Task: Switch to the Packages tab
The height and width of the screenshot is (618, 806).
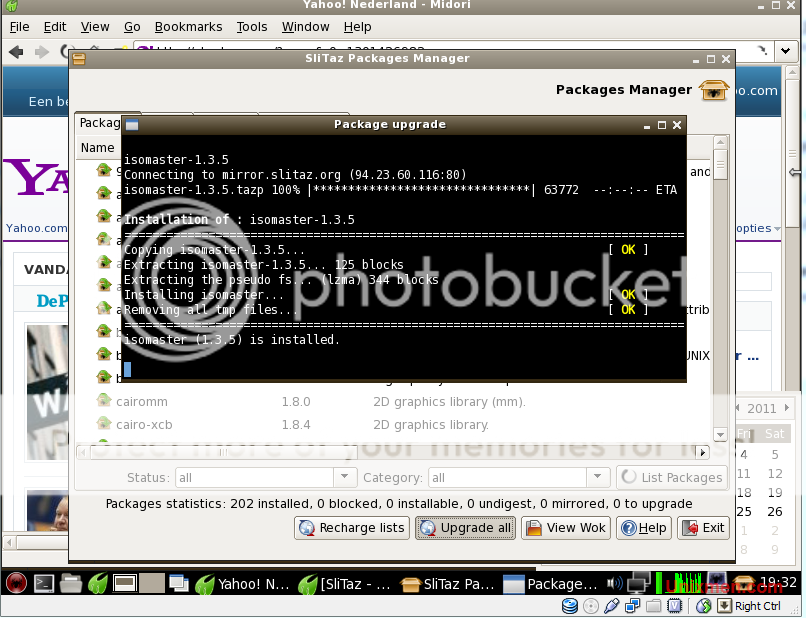Action: 100,122
